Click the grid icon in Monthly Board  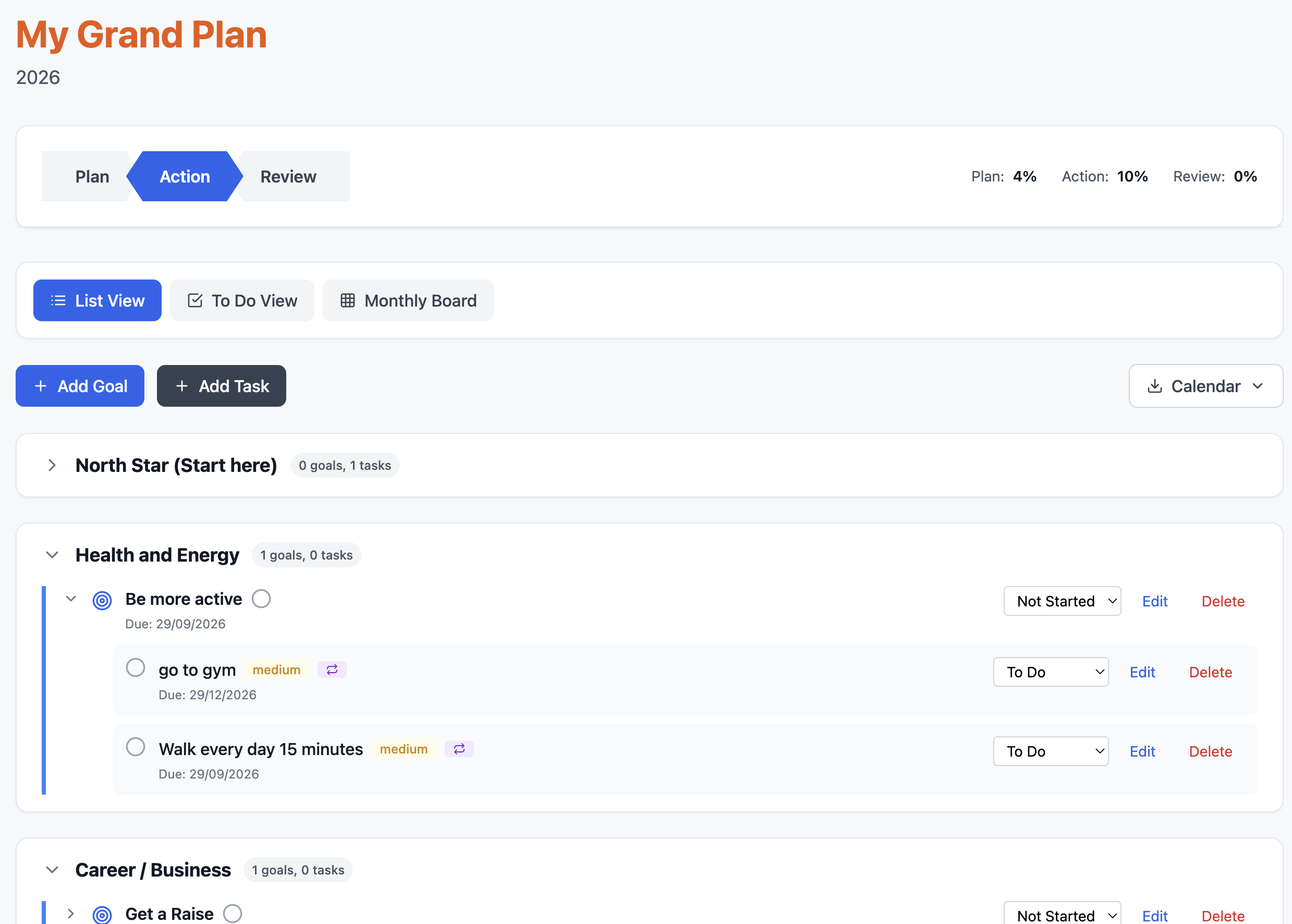(x=348, y=300)
